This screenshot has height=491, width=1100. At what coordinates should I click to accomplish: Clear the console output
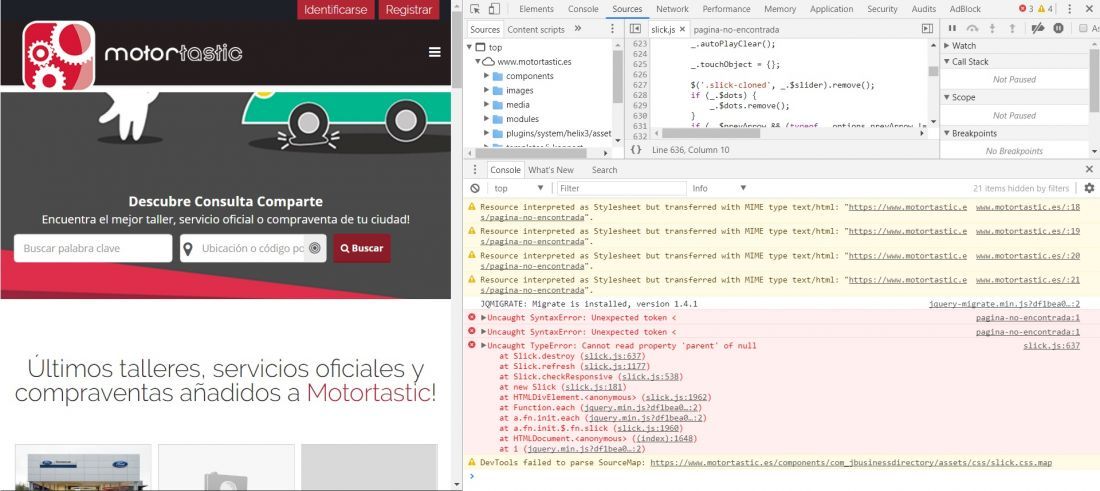coord(475,188)
